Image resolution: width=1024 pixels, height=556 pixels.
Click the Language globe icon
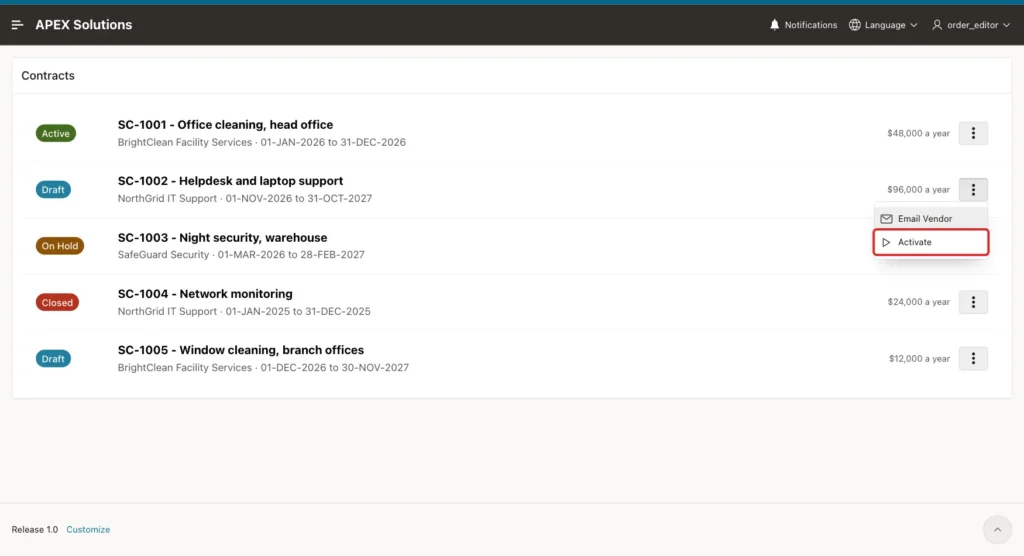[x=854, y=25]
